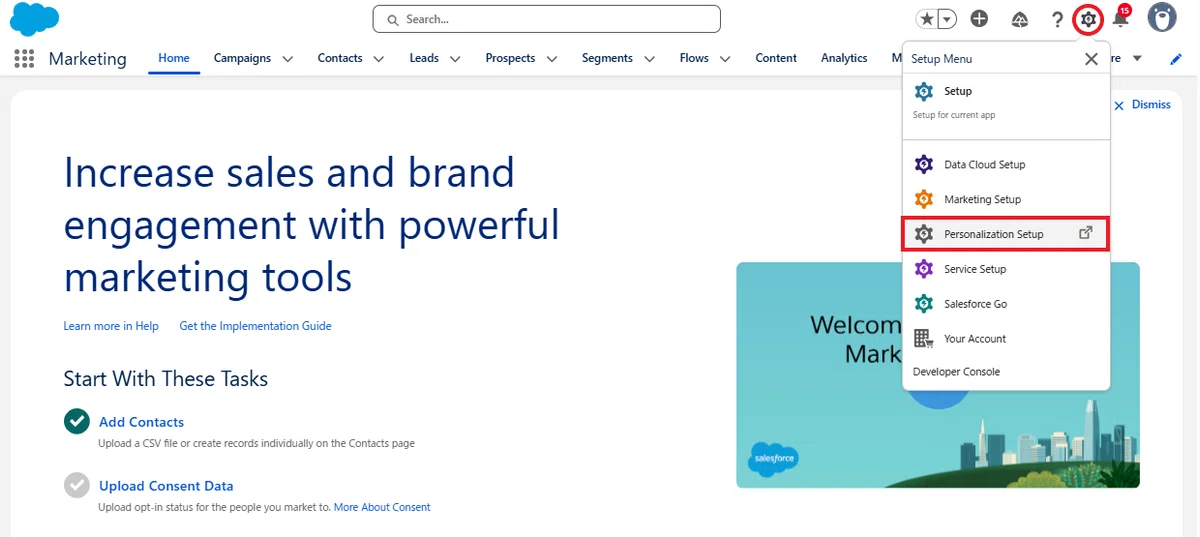Open the Flows tab
1200x537 pixels.
[x=694, y=58]
